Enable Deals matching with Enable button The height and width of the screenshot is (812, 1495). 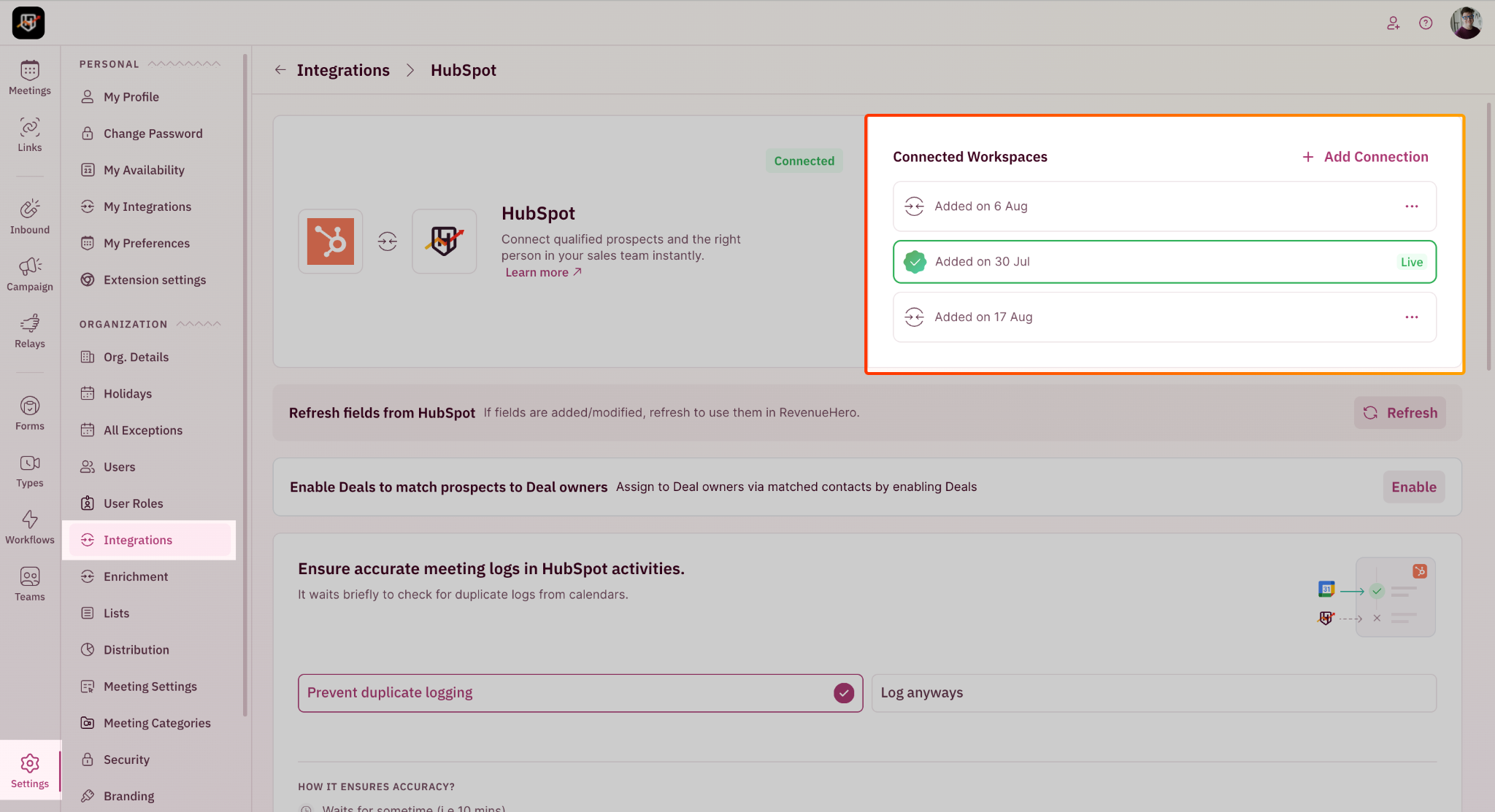click(x=1414, y=487)
